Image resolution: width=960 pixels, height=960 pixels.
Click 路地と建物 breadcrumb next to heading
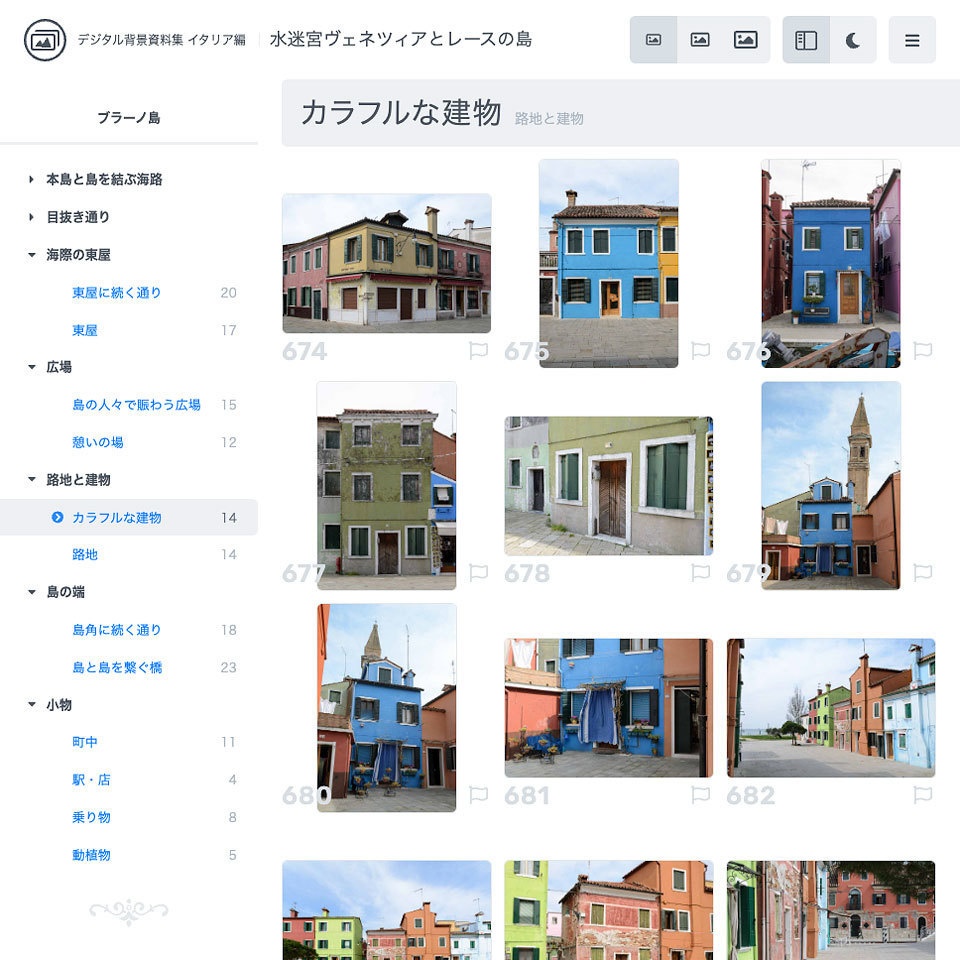(549, 119)
